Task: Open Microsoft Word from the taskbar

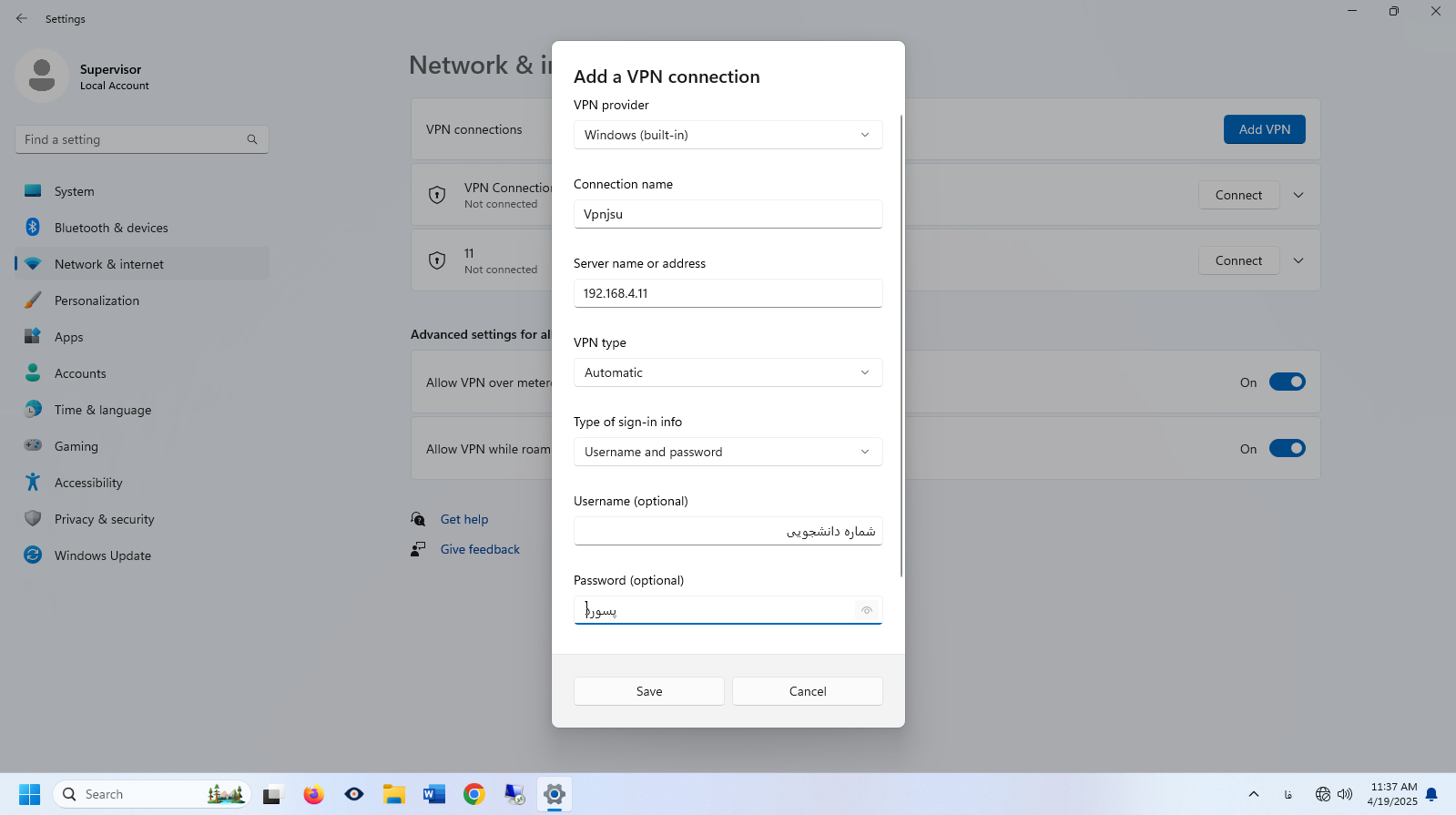Action: tap(433, 794)
